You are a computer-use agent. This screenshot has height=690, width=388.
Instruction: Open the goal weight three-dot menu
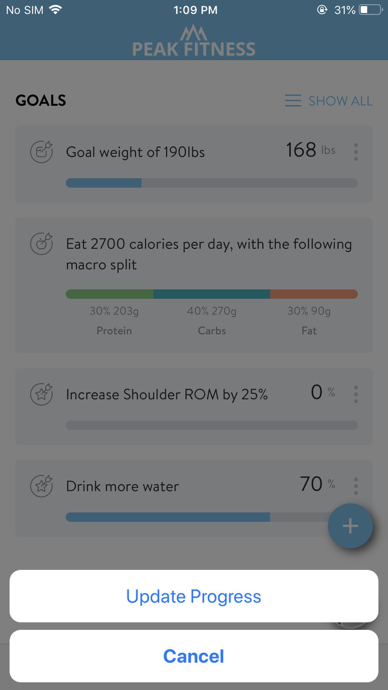355,152
